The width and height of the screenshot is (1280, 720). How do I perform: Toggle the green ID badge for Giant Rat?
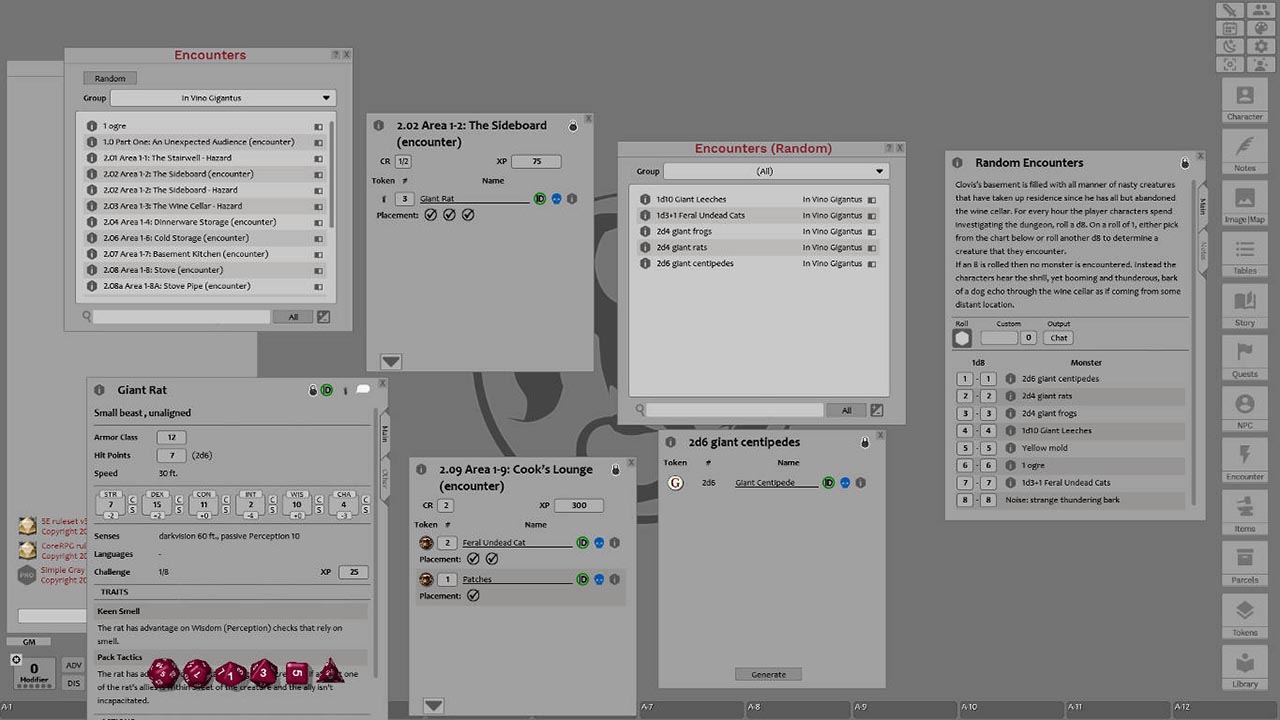click(539, 198)
